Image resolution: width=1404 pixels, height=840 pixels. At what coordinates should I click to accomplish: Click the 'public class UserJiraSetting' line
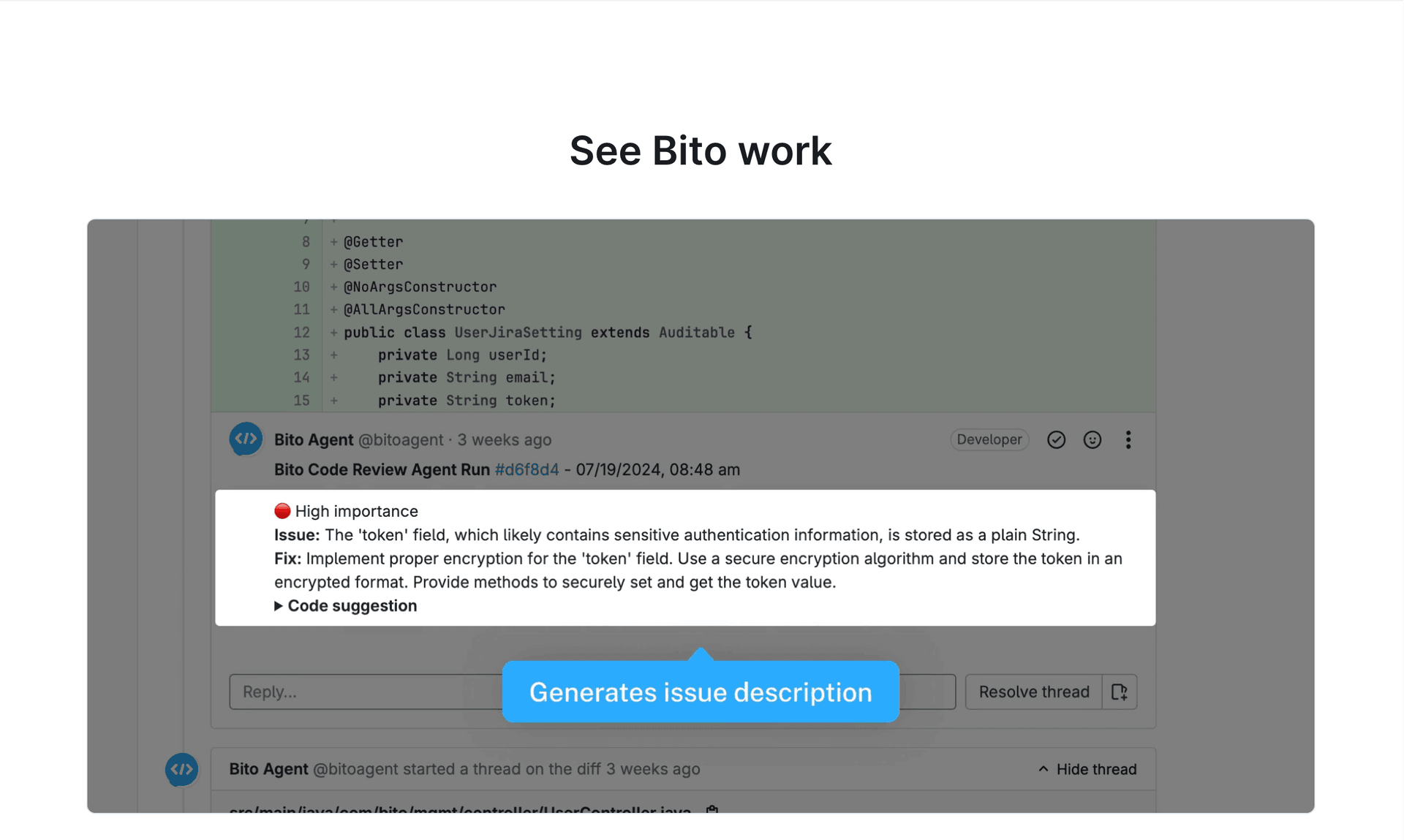click(548, 332)
